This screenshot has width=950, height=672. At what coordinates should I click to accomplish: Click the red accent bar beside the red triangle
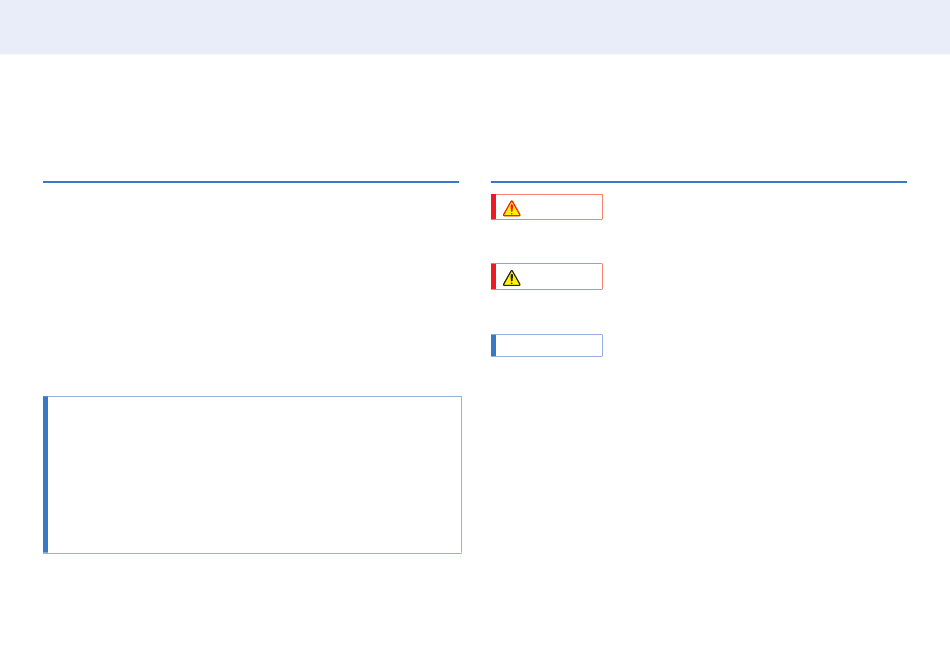pyautogui.click(x=493, y=207)
